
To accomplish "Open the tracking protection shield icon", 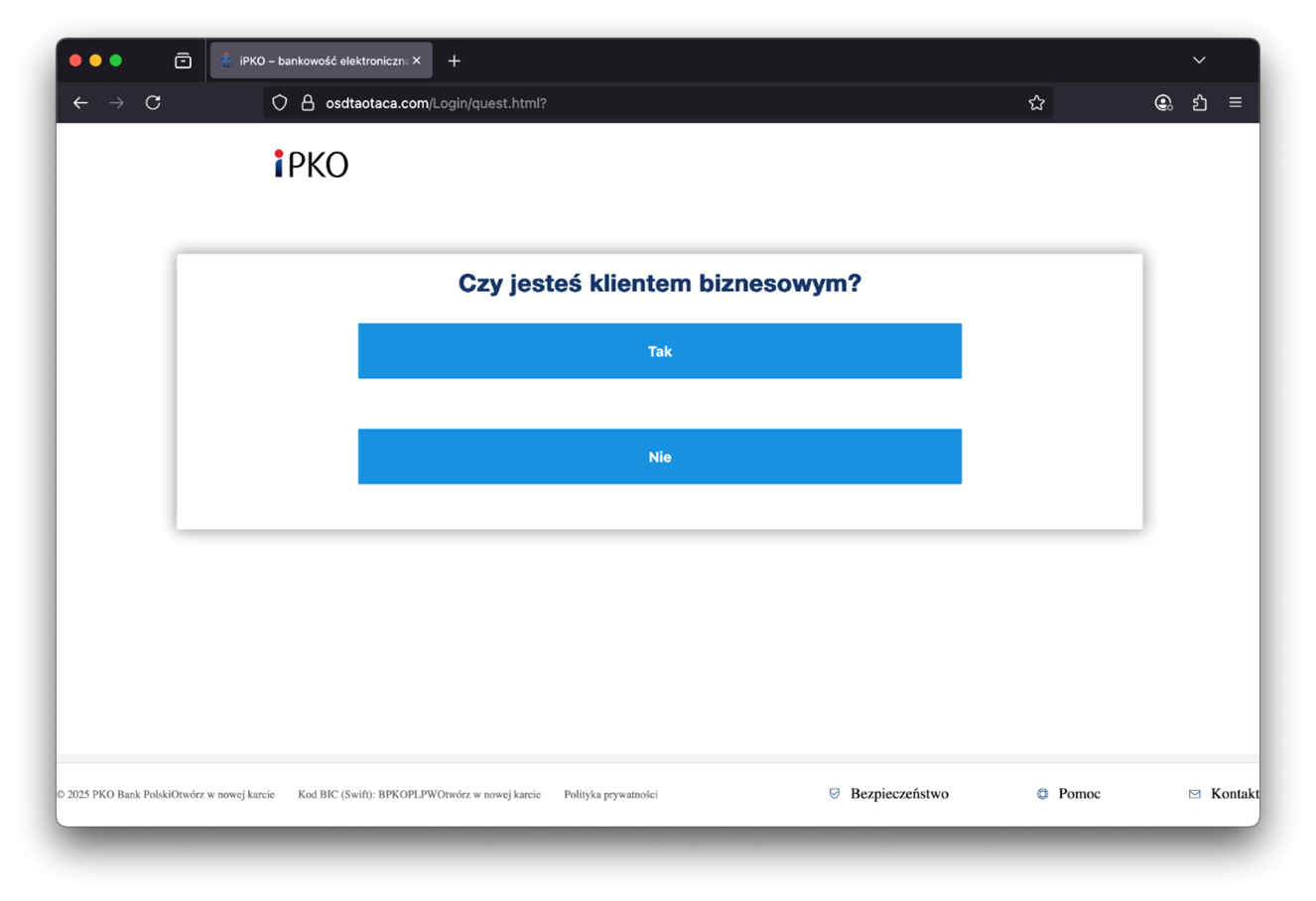I will point(280,103).
